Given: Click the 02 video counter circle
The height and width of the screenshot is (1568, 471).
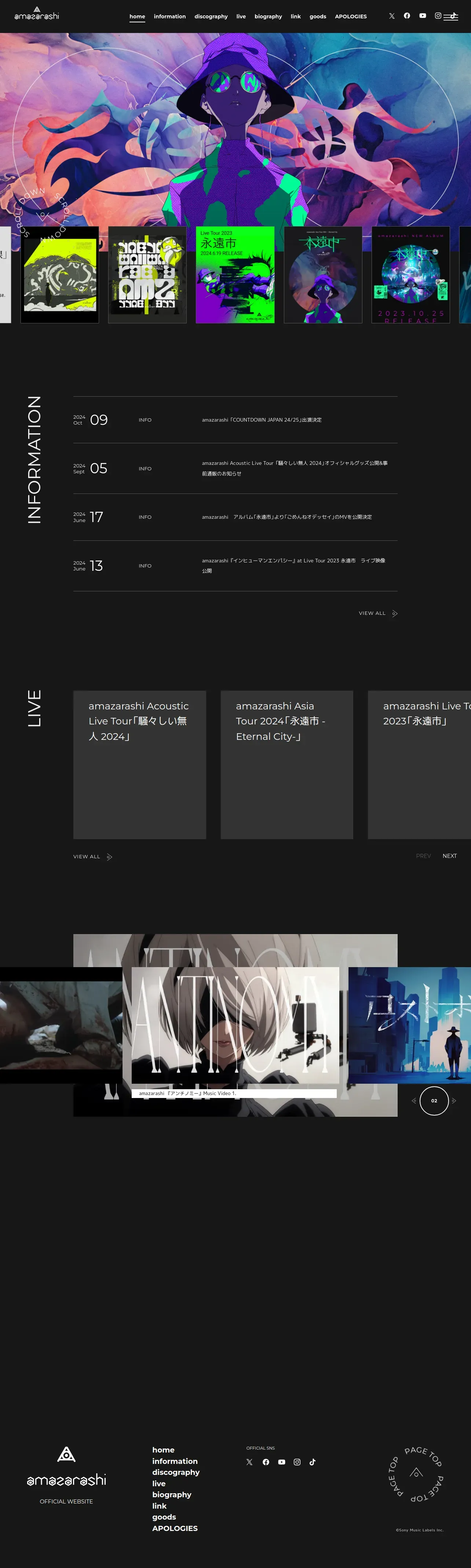Looking at the screenshot, I should tap(434, 1101).
